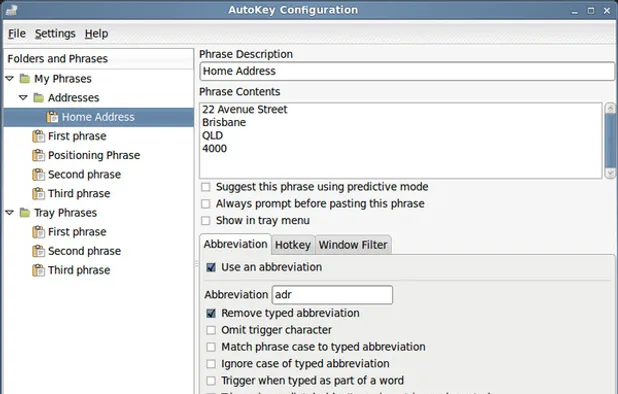Click inside the Phrase Contents text area
The width and height of the screenshot is (618, 394).
pyautogui.click(x=401, y=141)
